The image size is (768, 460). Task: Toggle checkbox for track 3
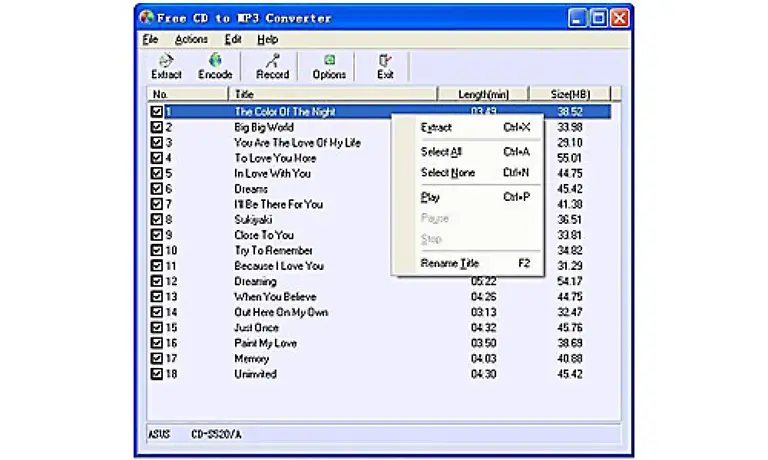pos(157,143)
